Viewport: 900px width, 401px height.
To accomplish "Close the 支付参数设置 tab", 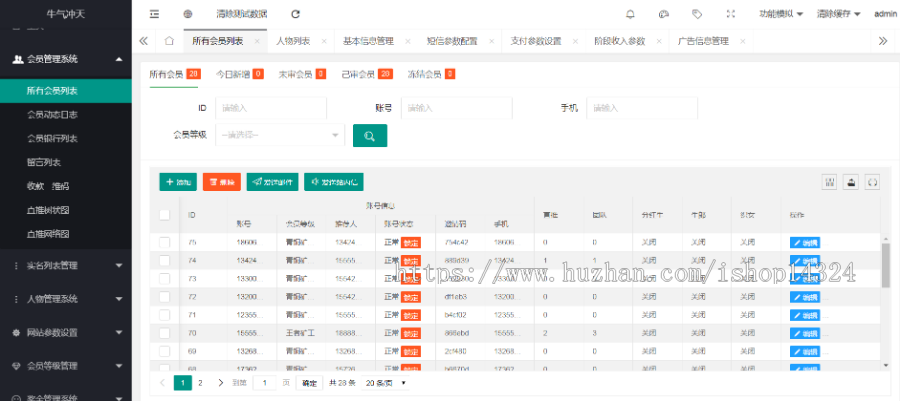I will 575,41.
